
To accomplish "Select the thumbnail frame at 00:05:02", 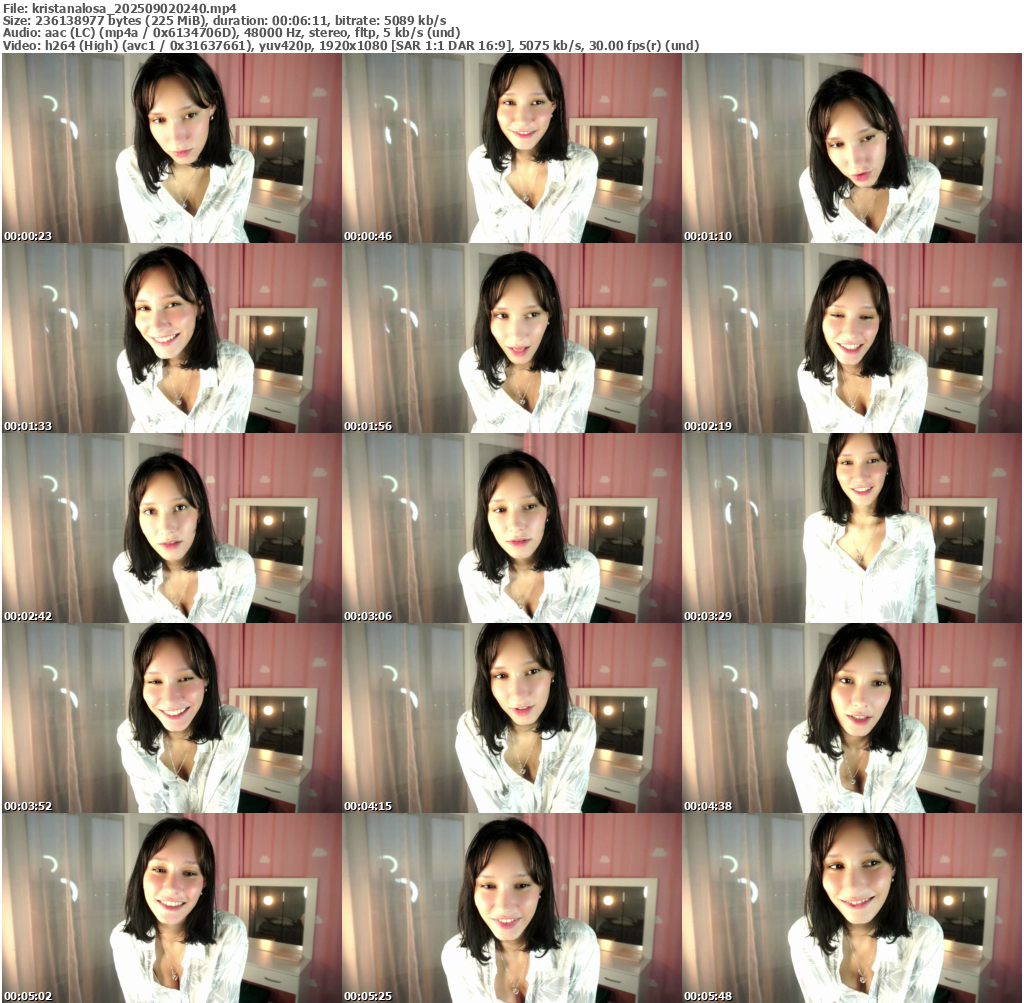I will pos(172,908).
